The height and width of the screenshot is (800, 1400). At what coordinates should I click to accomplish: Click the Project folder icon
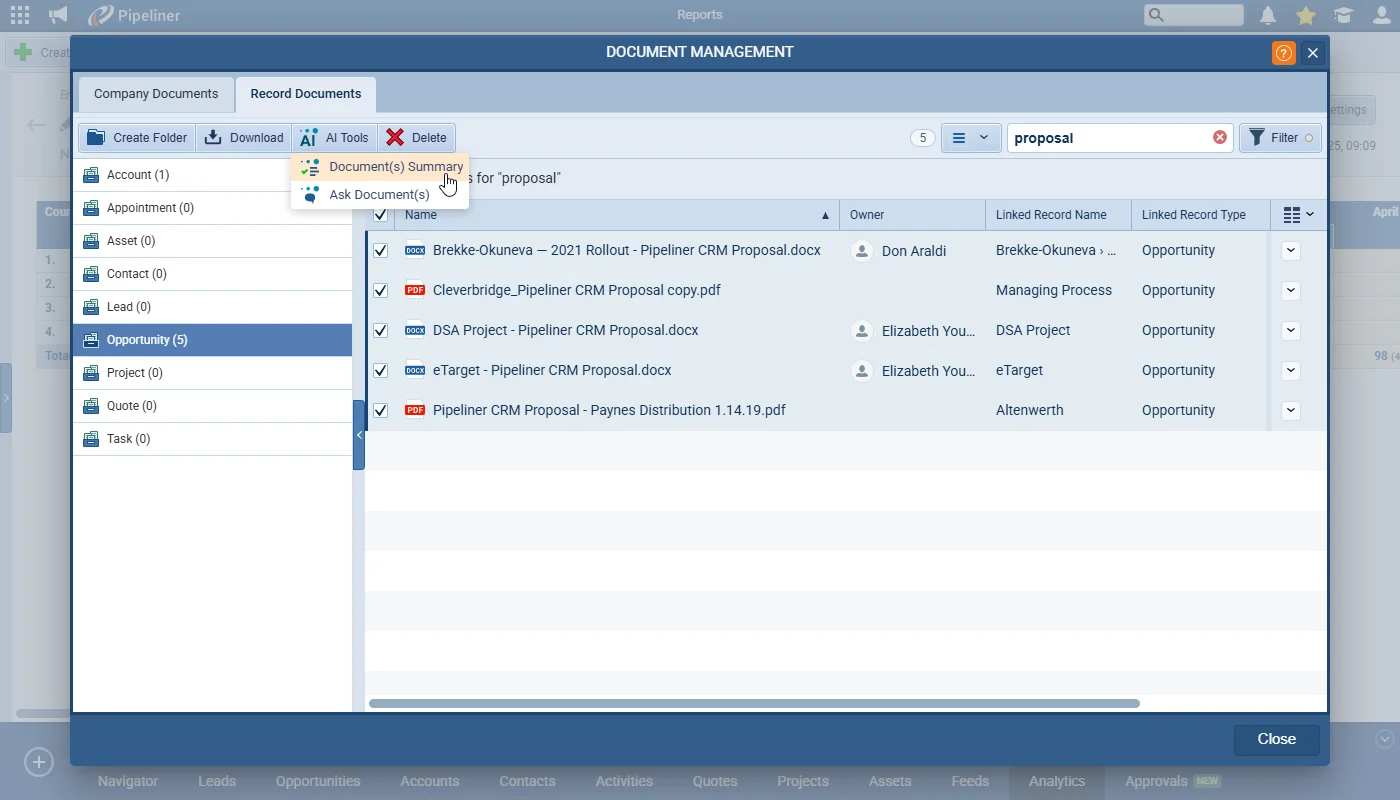pos(92,373)
